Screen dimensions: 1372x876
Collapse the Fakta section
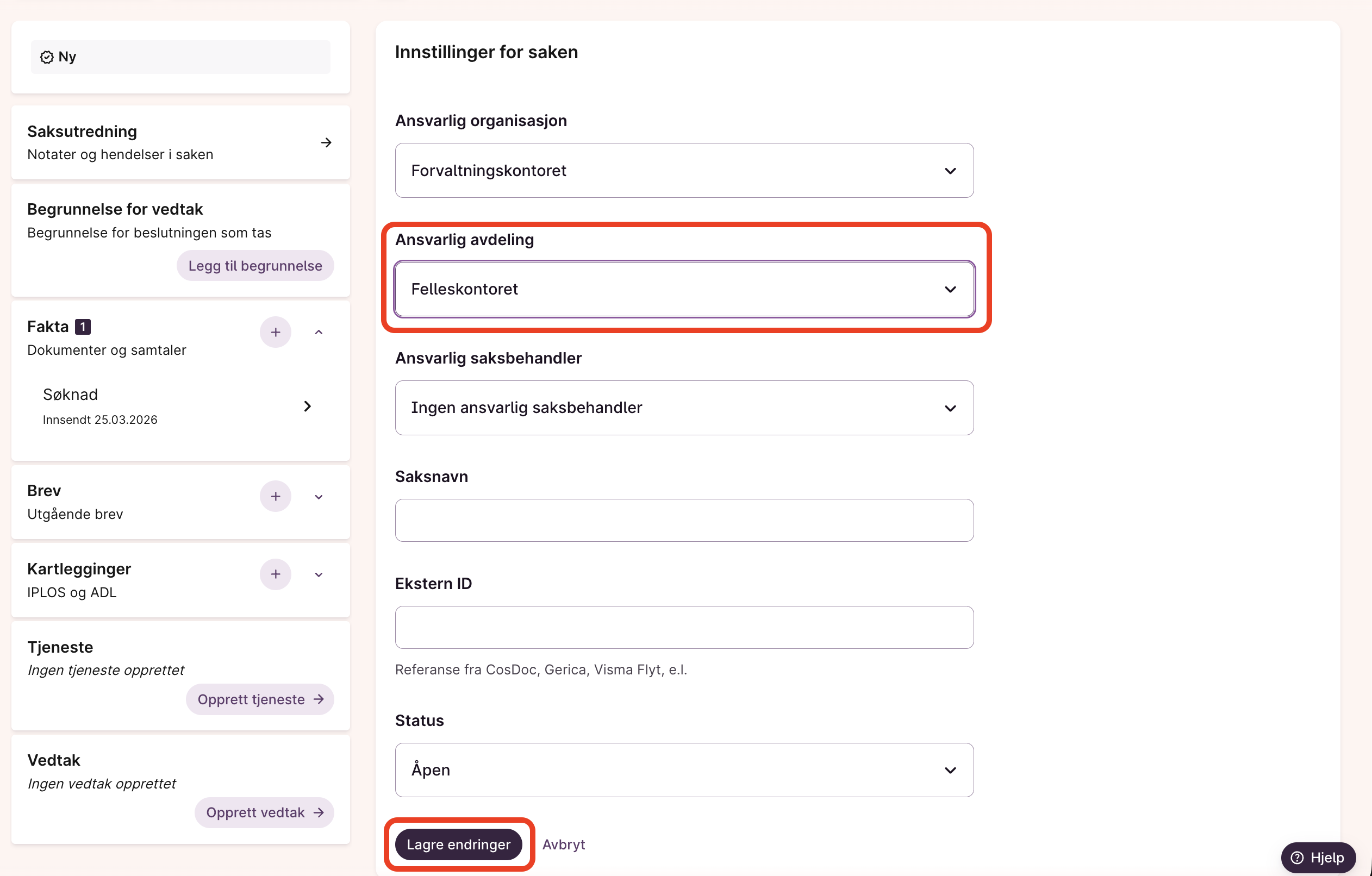point(319,332)
